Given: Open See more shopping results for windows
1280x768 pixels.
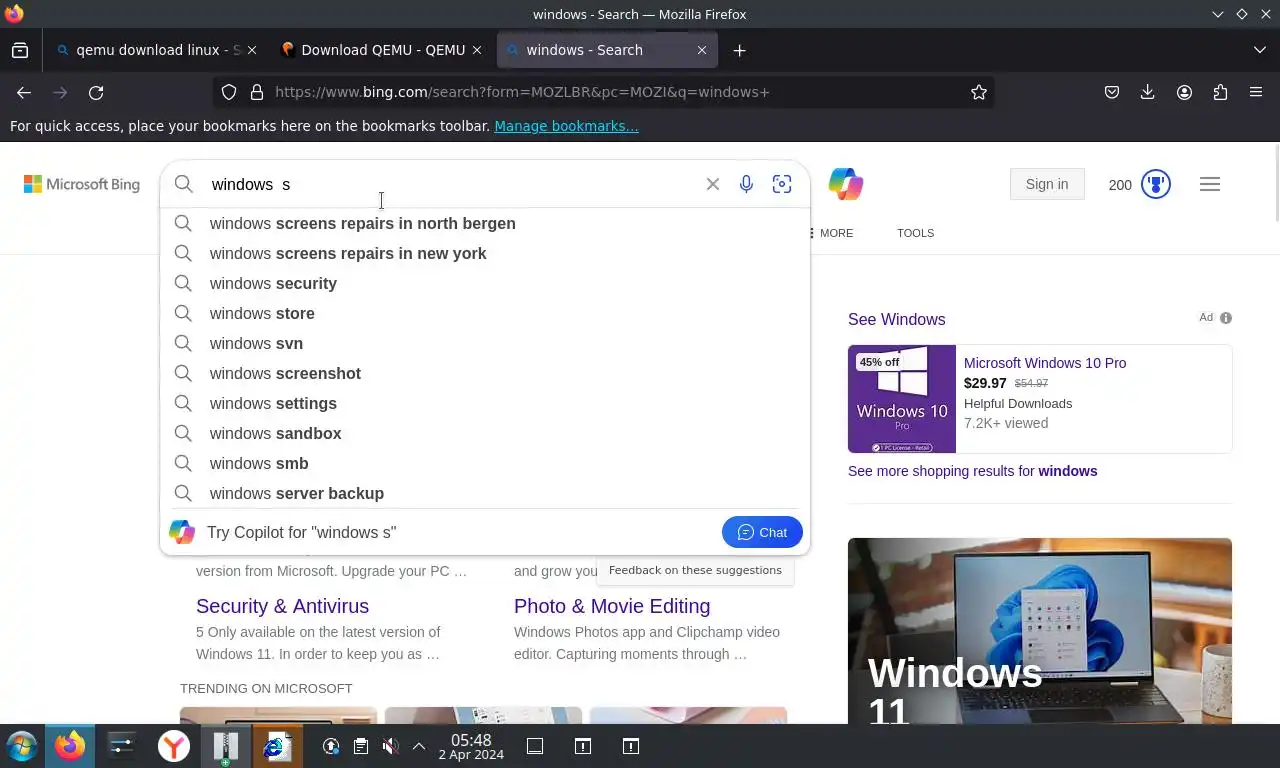Looking at the screenshot, I should (x=972, y=471).
